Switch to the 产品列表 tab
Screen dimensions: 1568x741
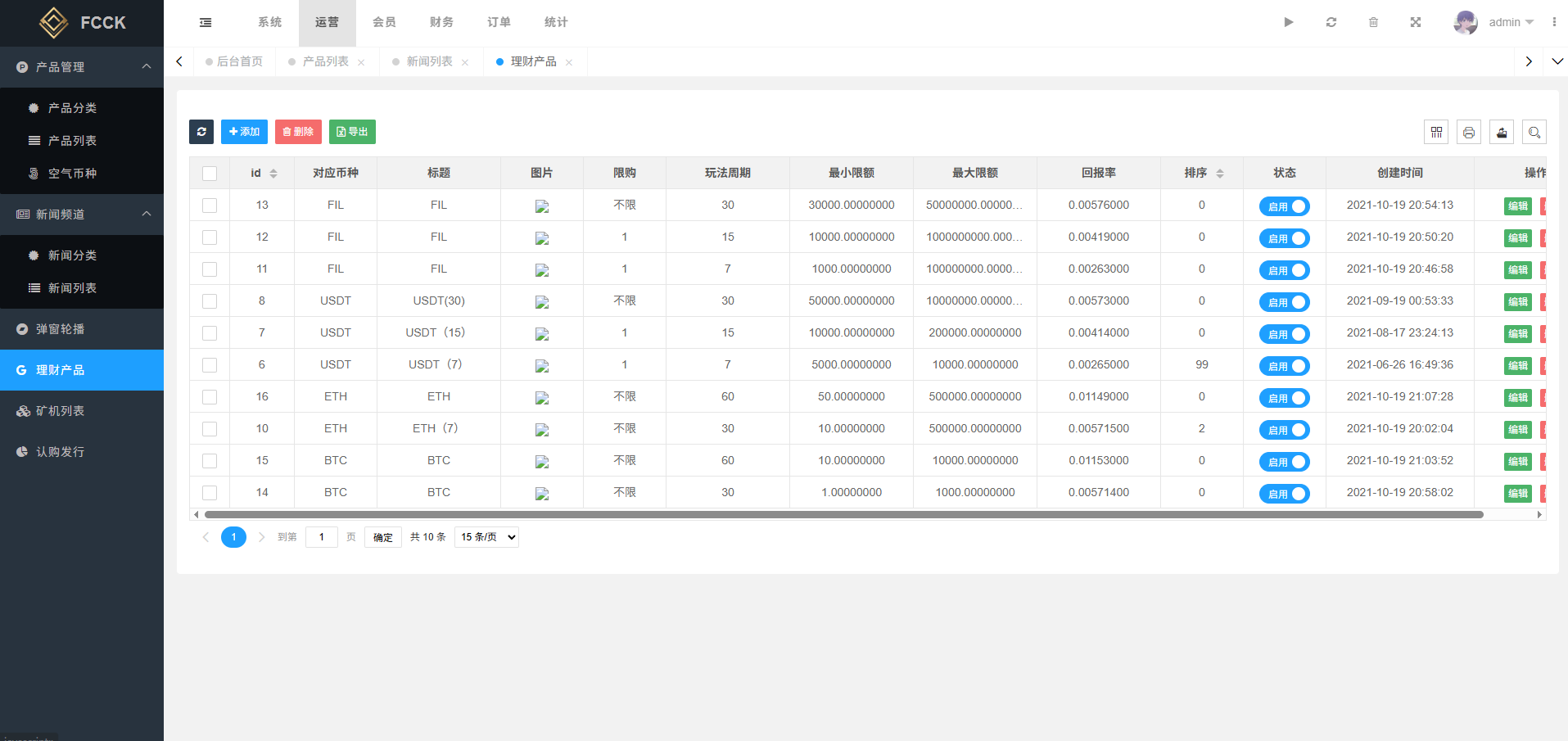click(325, 61)
